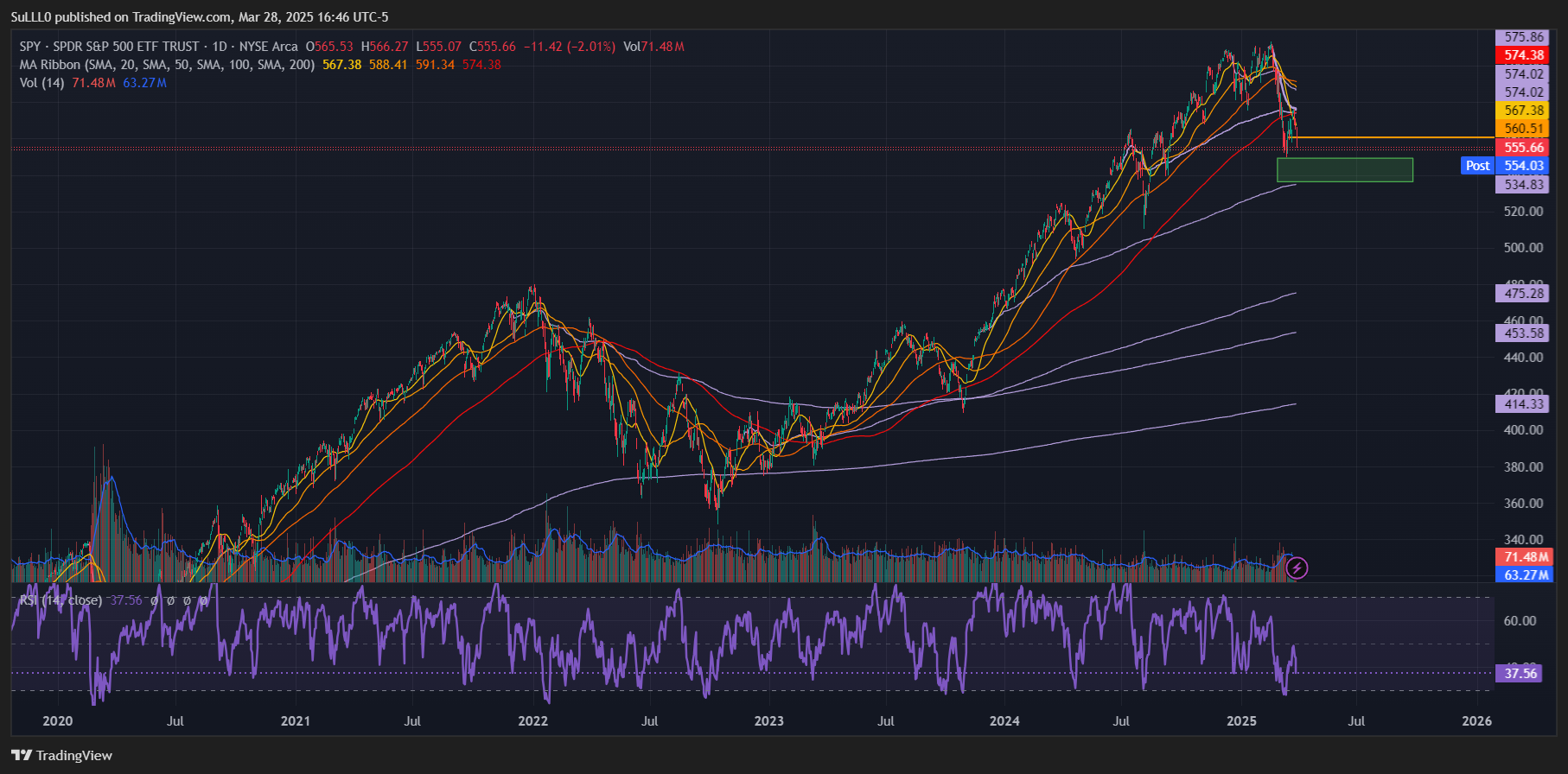
Task: Click the 520.00 price axis tick
Action: pos(1523,211)
